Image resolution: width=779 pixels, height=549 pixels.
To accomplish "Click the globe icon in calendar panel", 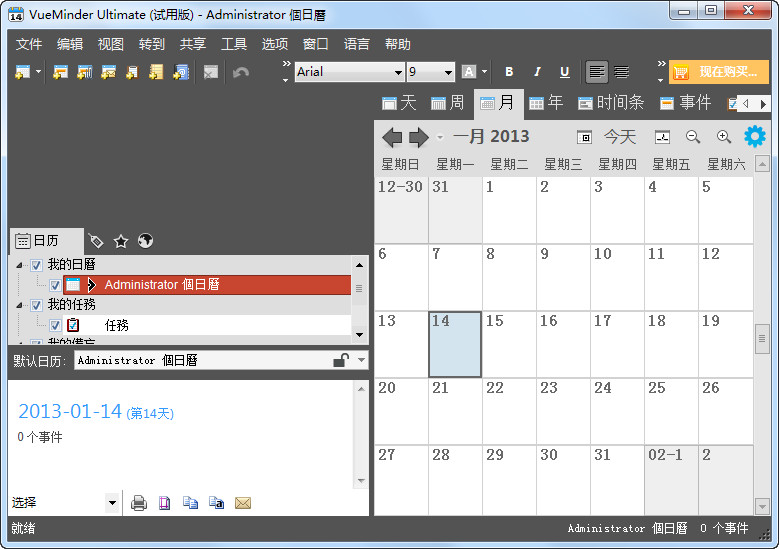I will coord(145,241).
